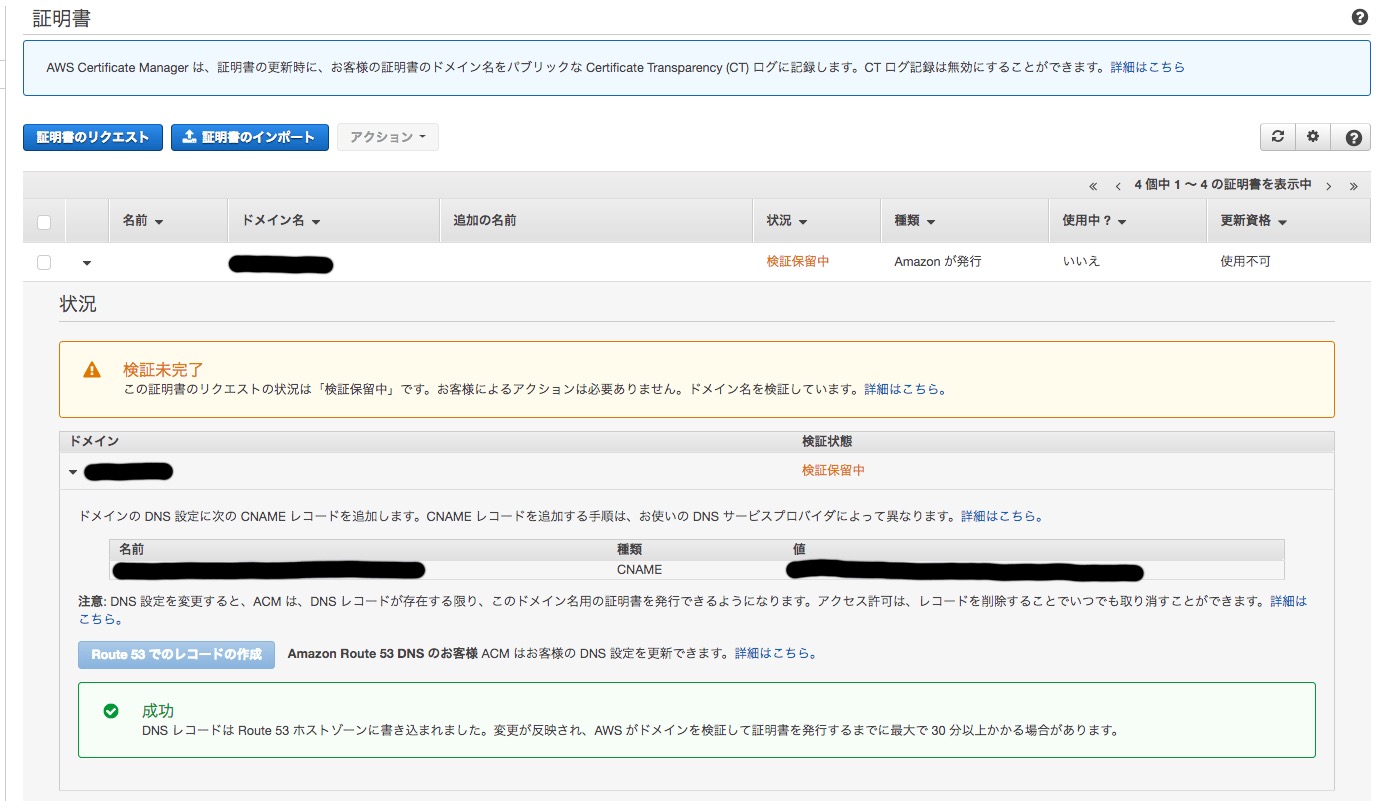Open the CT ログ 詳細はこちら link
This screenshot has width=1387, height=801.
click(x=1148, y=66)
